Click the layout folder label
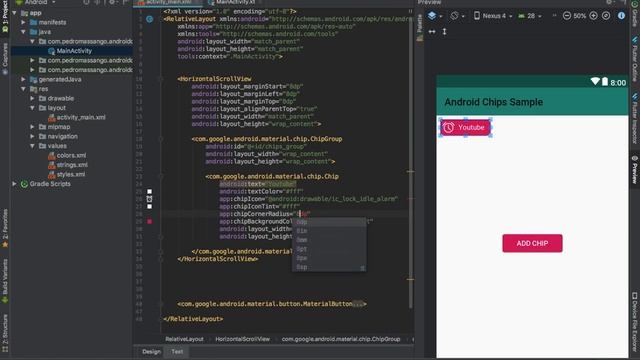Image resolution: width=640 pixels, height=360 pixels. 56,108
